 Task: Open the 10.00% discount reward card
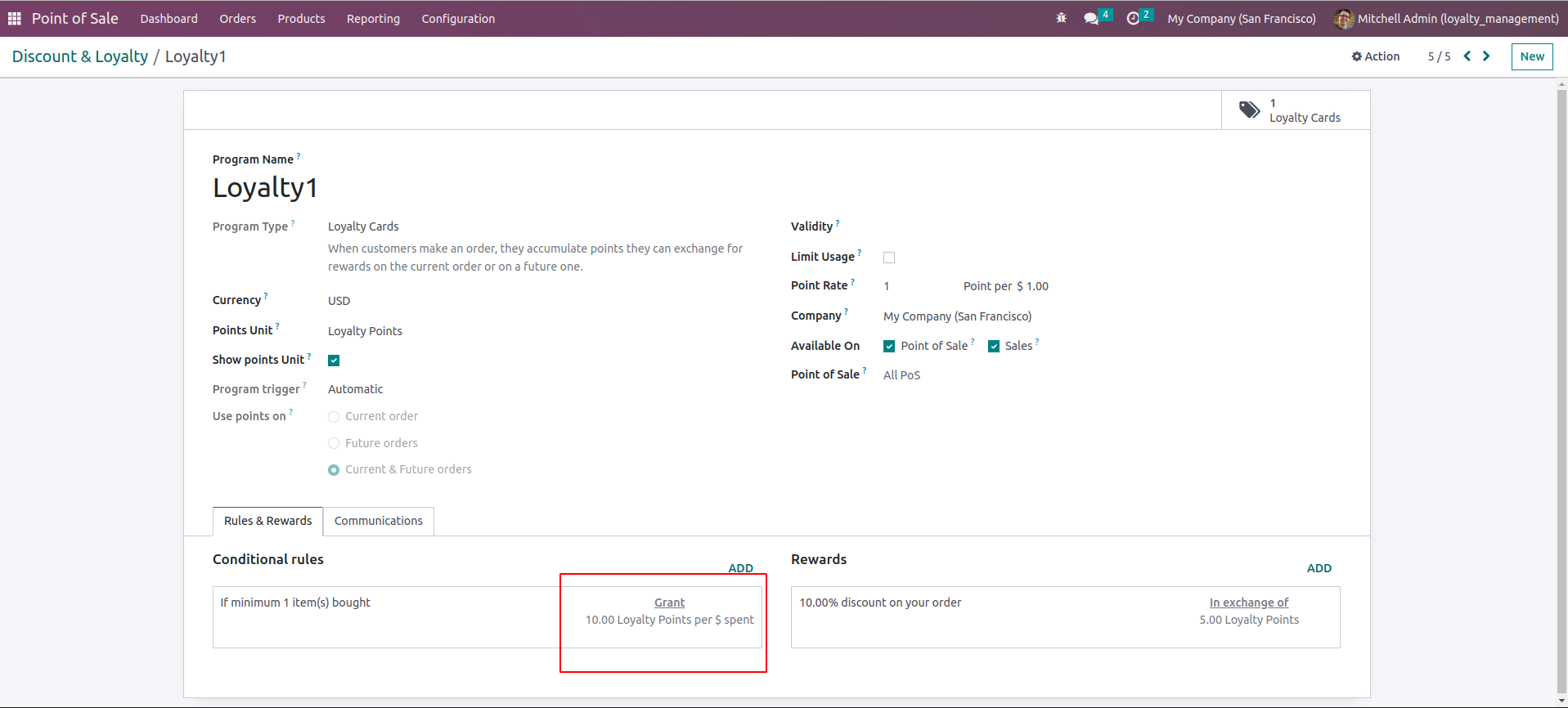[x=1065, y=617]
